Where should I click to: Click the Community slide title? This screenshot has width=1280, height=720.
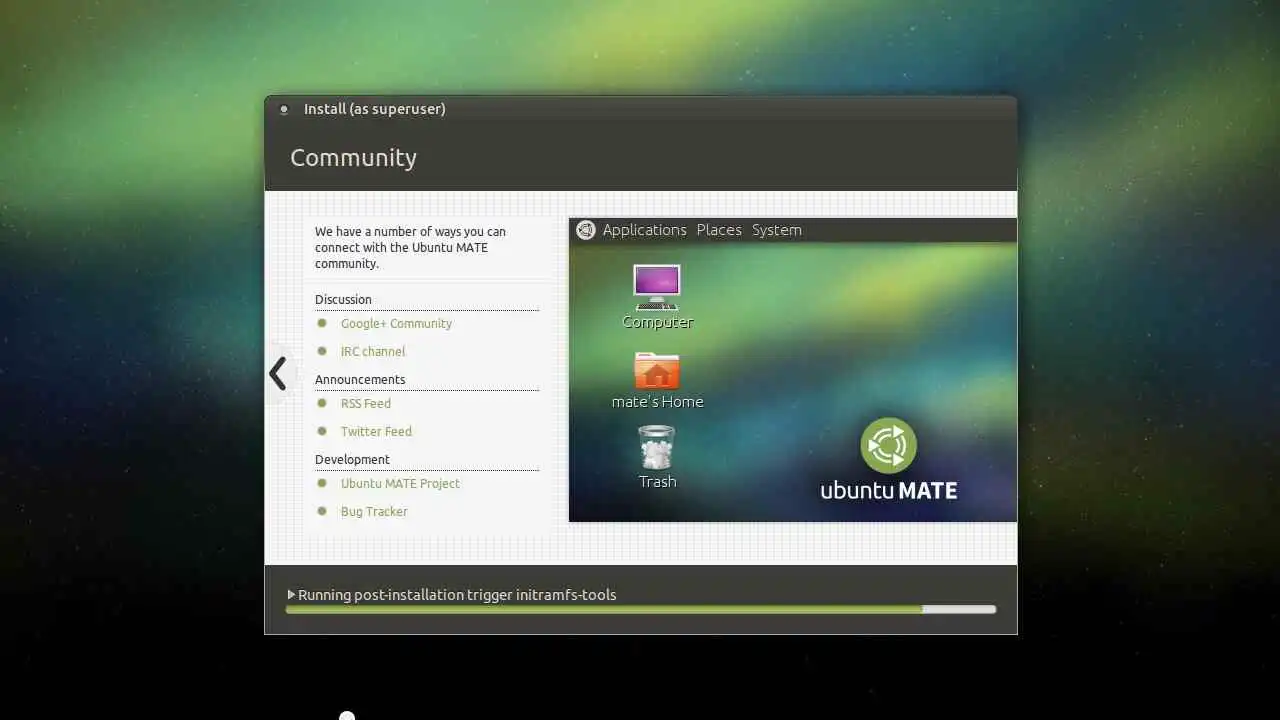(353, 158)
